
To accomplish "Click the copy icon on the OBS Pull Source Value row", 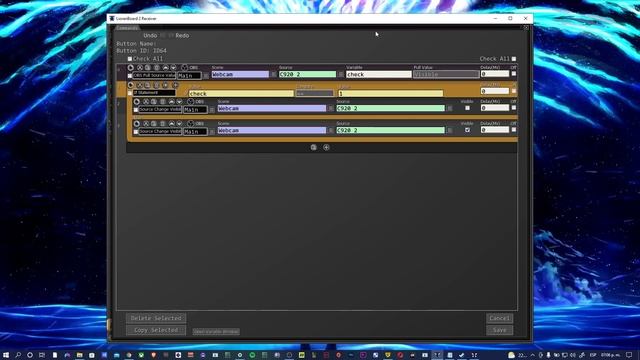I will pos(148,68).
